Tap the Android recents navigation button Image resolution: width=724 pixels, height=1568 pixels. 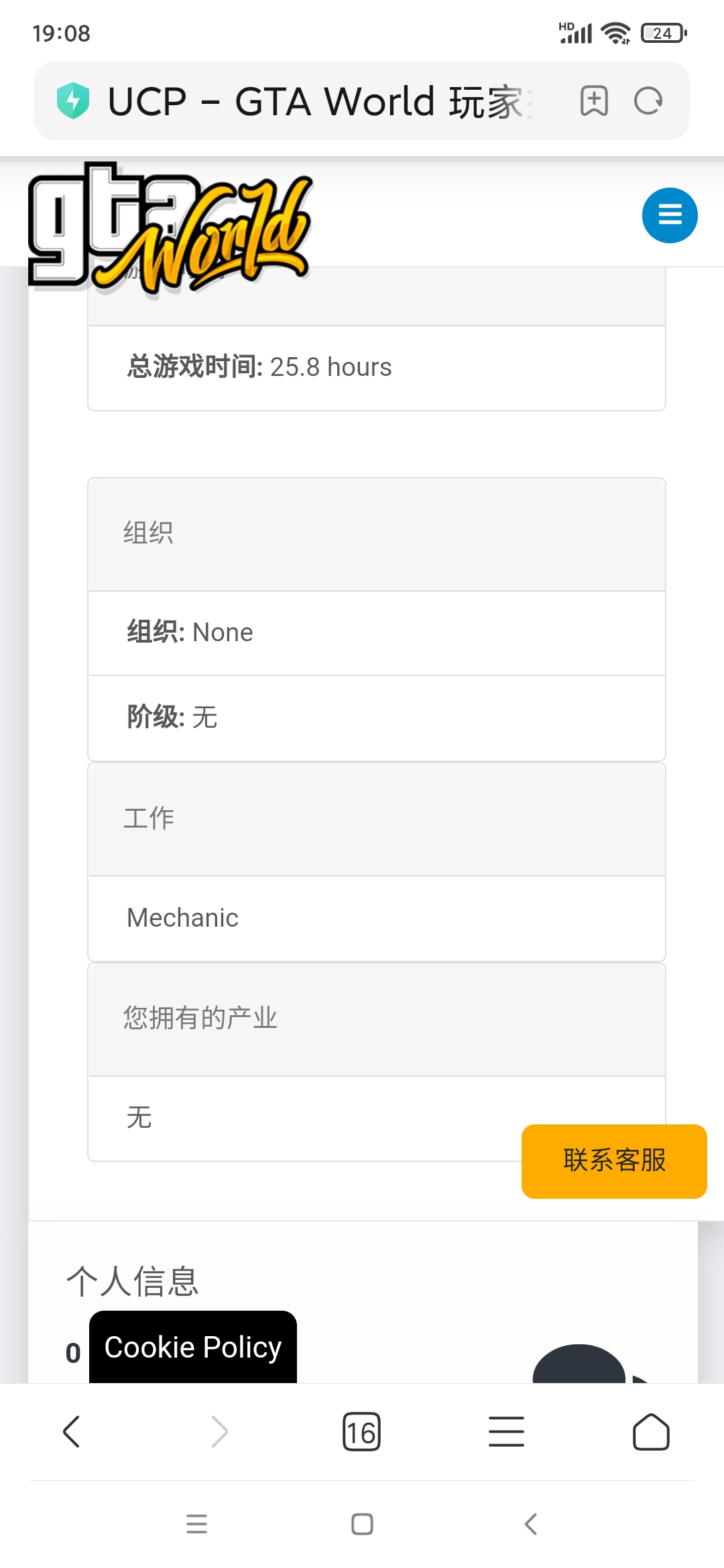click(196, 1524)
